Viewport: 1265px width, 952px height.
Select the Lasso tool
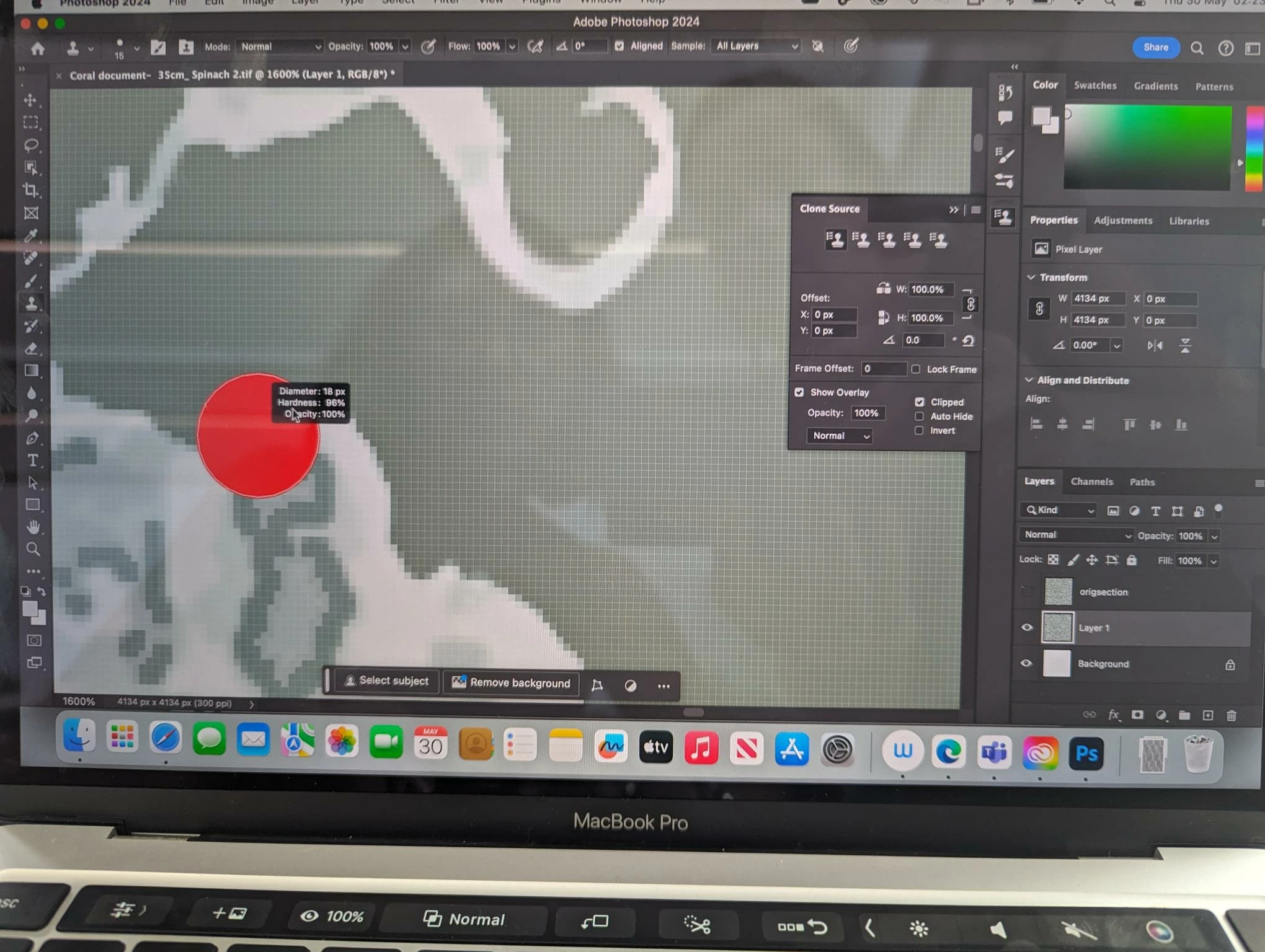coord(31,145)
